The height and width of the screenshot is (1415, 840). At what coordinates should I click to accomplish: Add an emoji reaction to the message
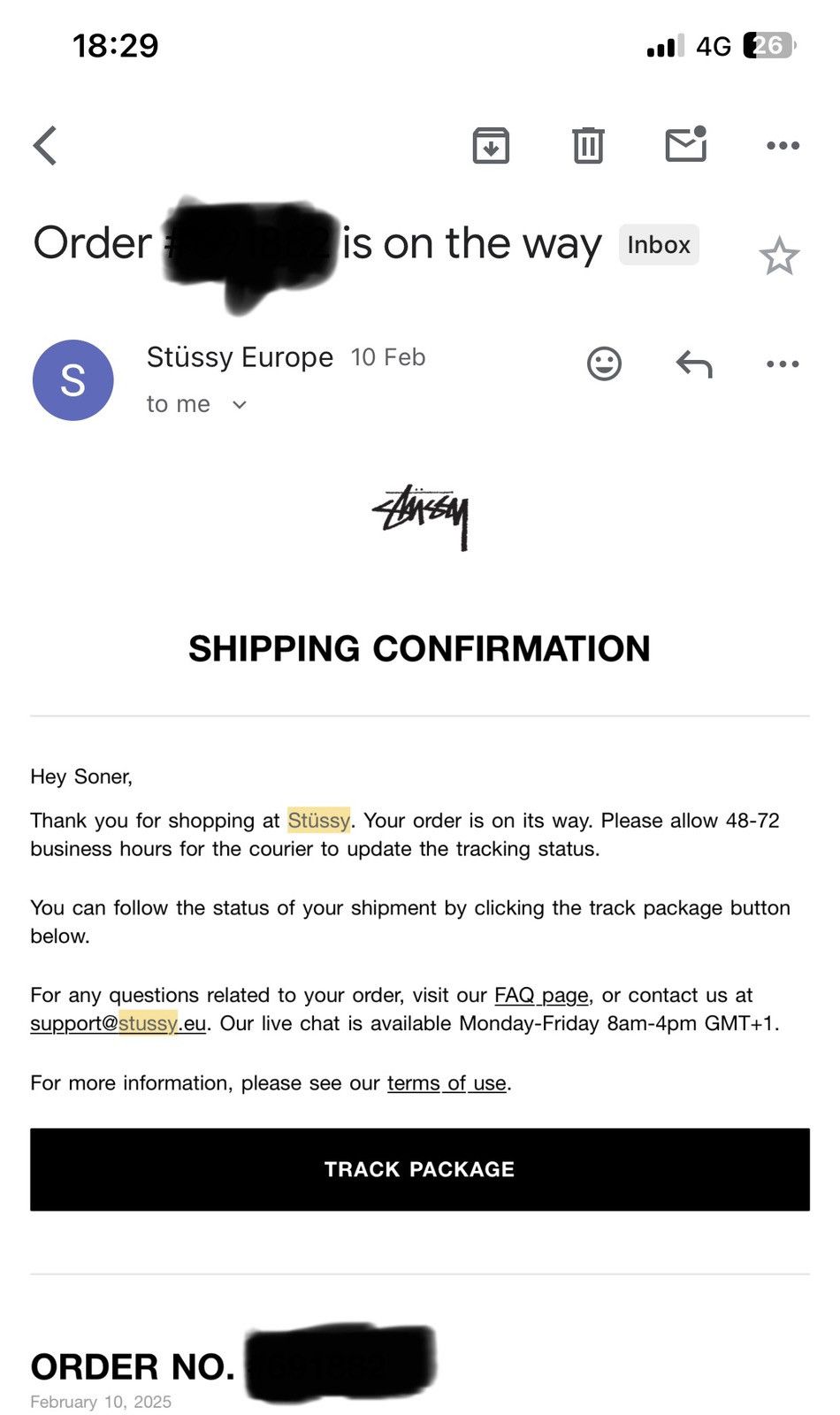click(x=605, y=363)
